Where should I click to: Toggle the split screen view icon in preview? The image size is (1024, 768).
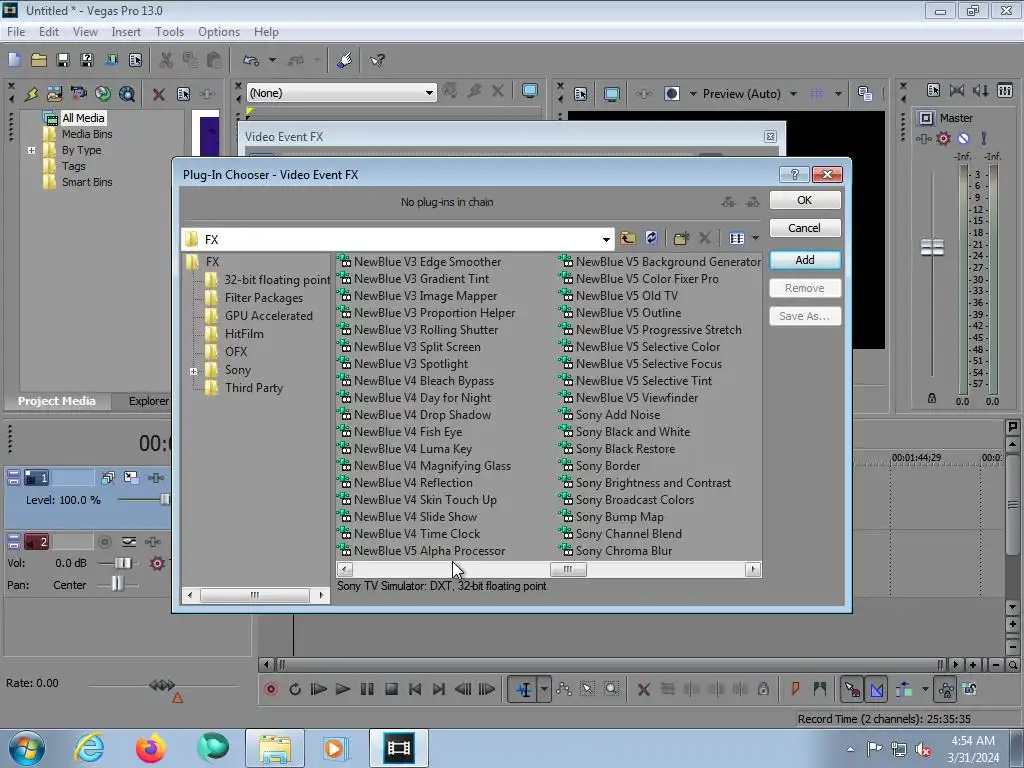pos(672,94)
